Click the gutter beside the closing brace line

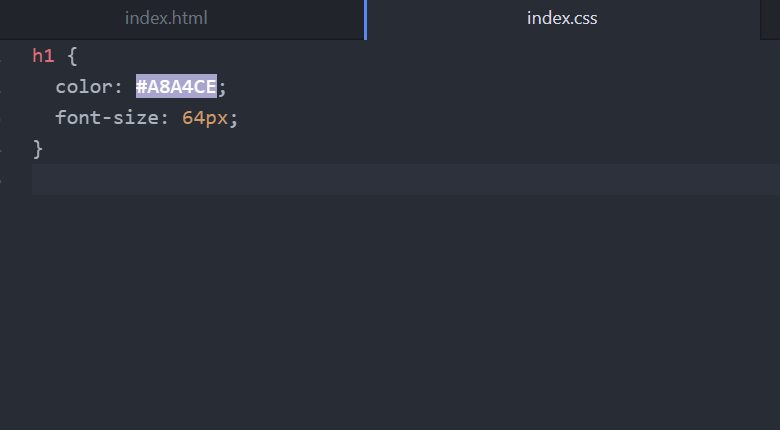point(10,149)
